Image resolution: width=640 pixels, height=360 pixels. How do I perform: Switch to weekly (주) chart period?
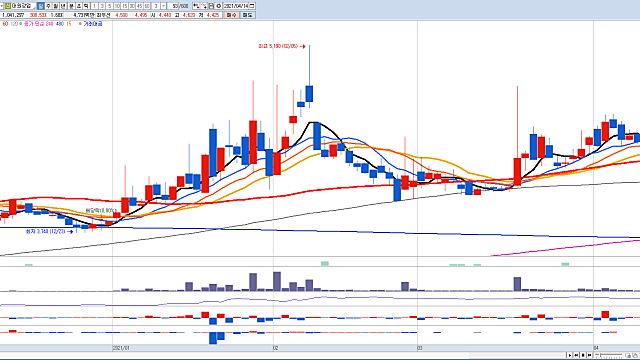coord(48,6)
